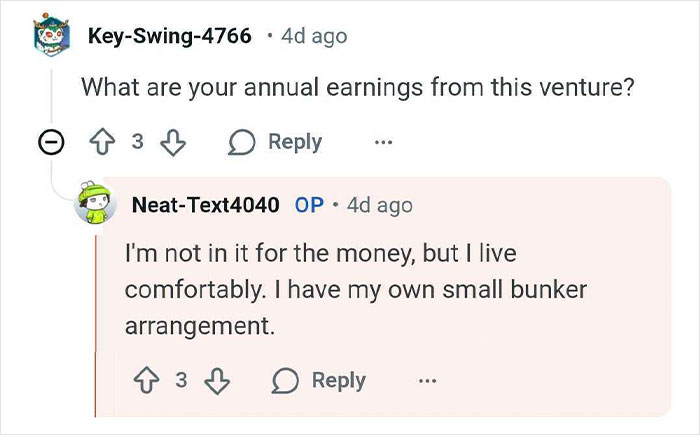Open more options menu on Neat-Text4040's reply

click(x=427, y=380)
